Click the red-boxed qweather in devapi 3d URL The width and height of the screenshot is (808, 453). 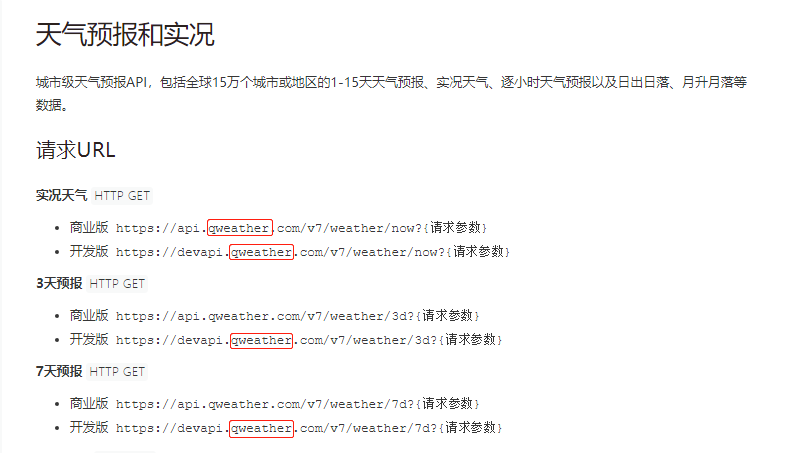pos(261,341)
